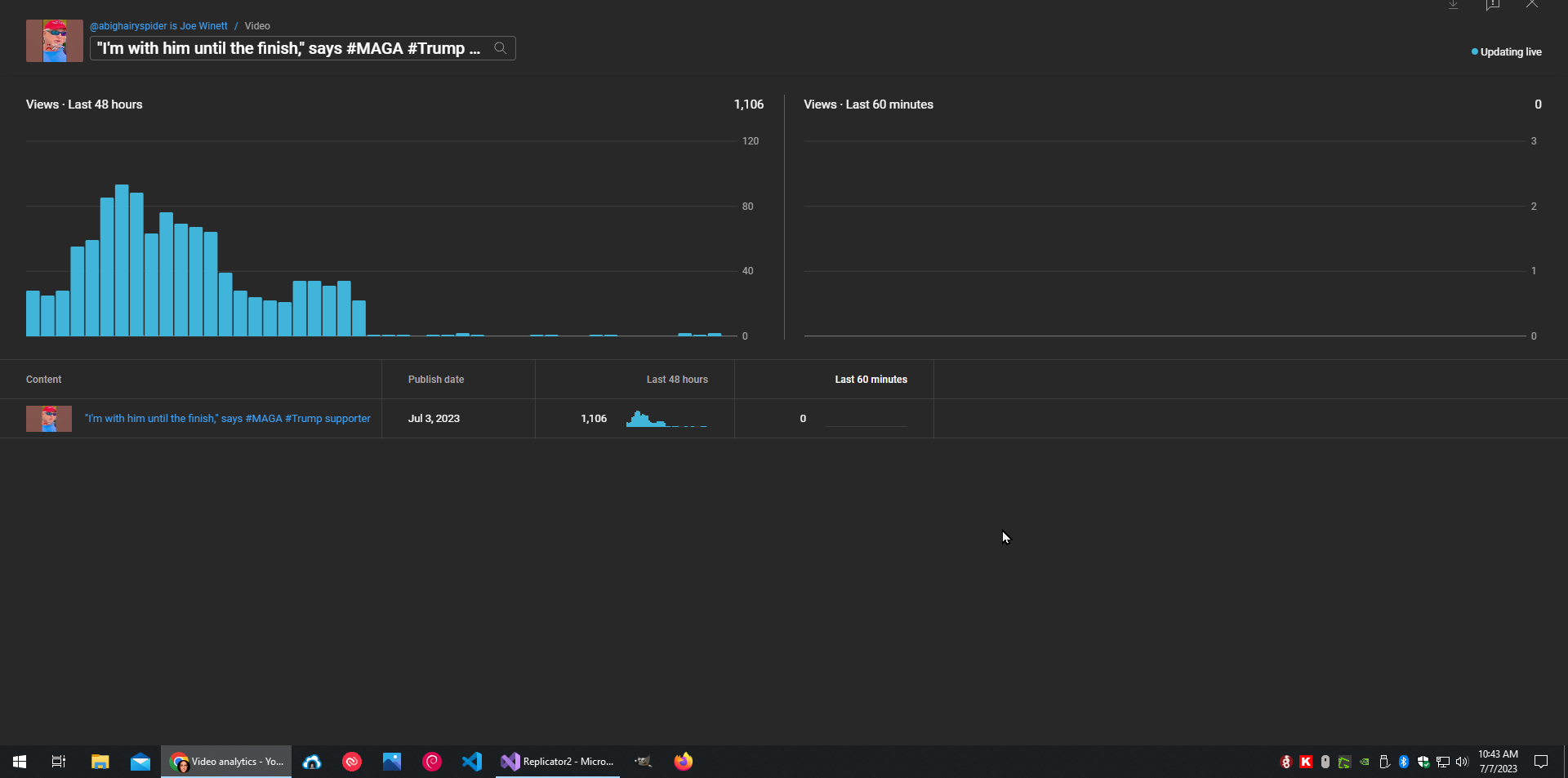
Task: Open Visual Studio Code from taskbar
Action: [x=472, y=762]
